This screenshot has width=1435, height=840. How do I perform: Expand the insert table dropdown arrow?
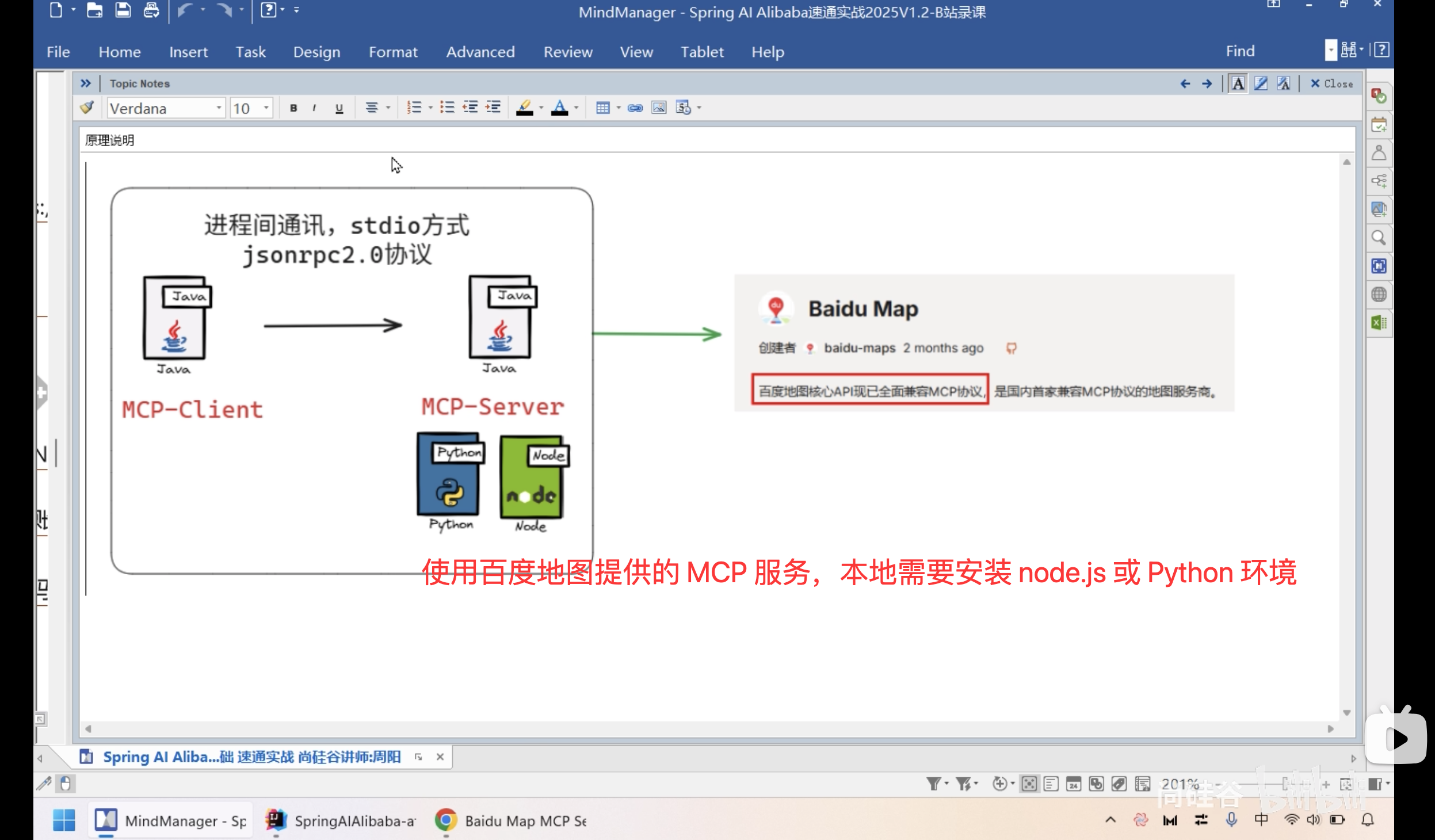click(x=619, y=108)
